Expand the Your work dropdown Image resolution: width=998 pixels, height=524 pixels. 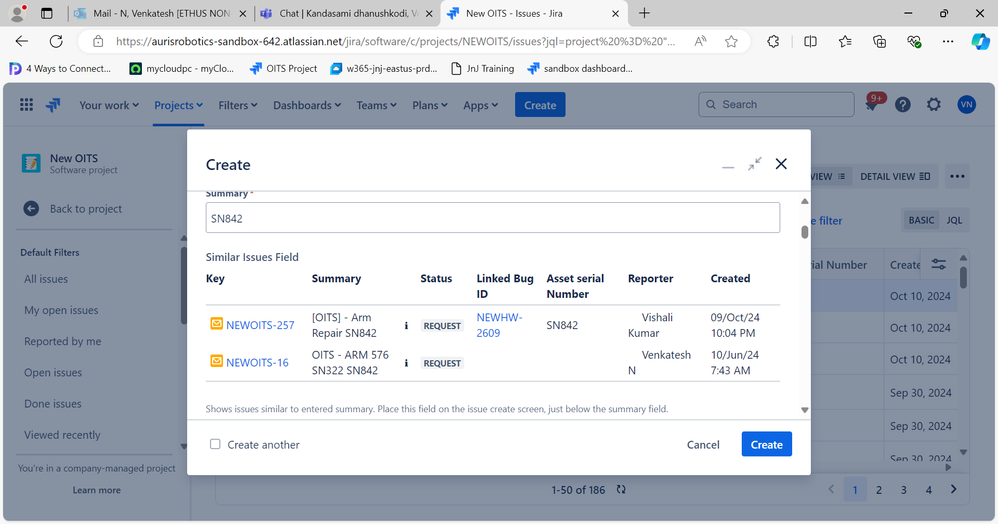click(109, 105)
